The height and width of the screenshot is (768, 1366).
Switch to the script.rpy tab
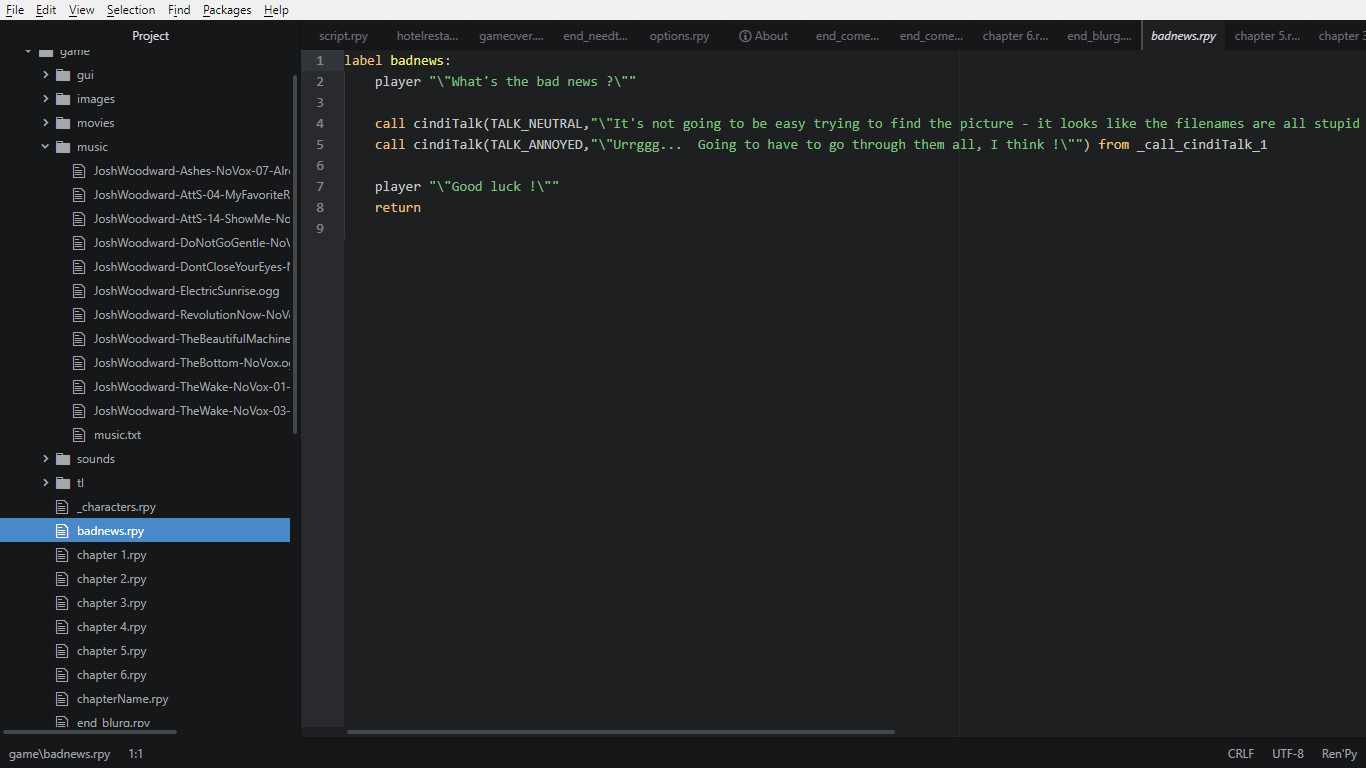click(343, 35)
